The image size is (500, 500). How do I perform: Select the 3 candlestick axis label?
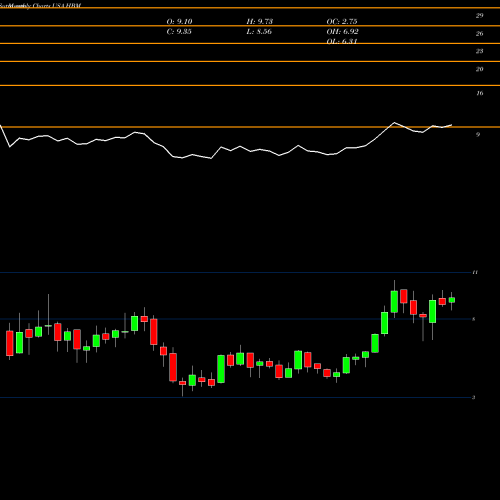(474, 397)
